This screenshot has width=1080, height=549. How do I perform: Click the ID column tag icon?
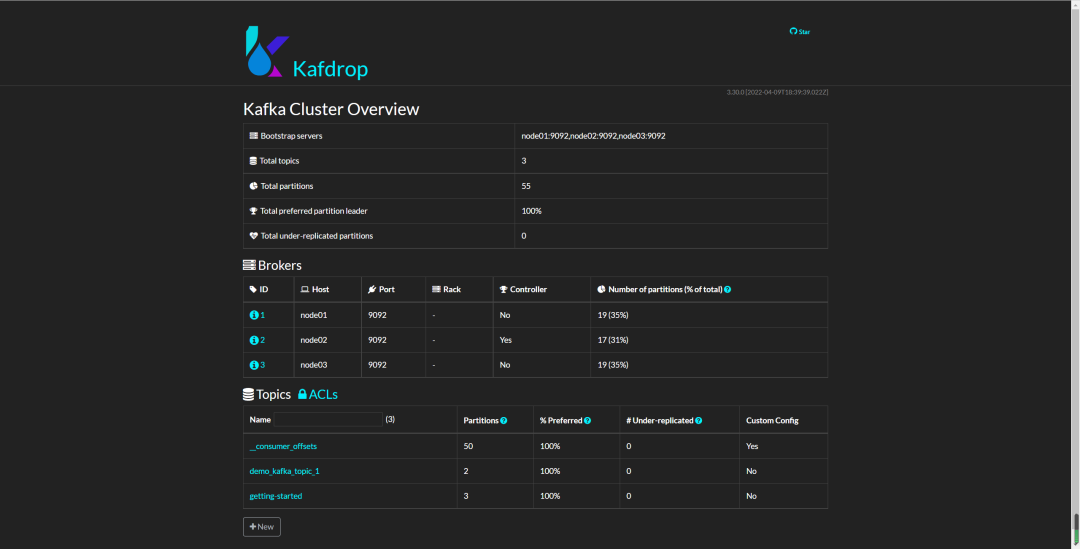(253, 289)
